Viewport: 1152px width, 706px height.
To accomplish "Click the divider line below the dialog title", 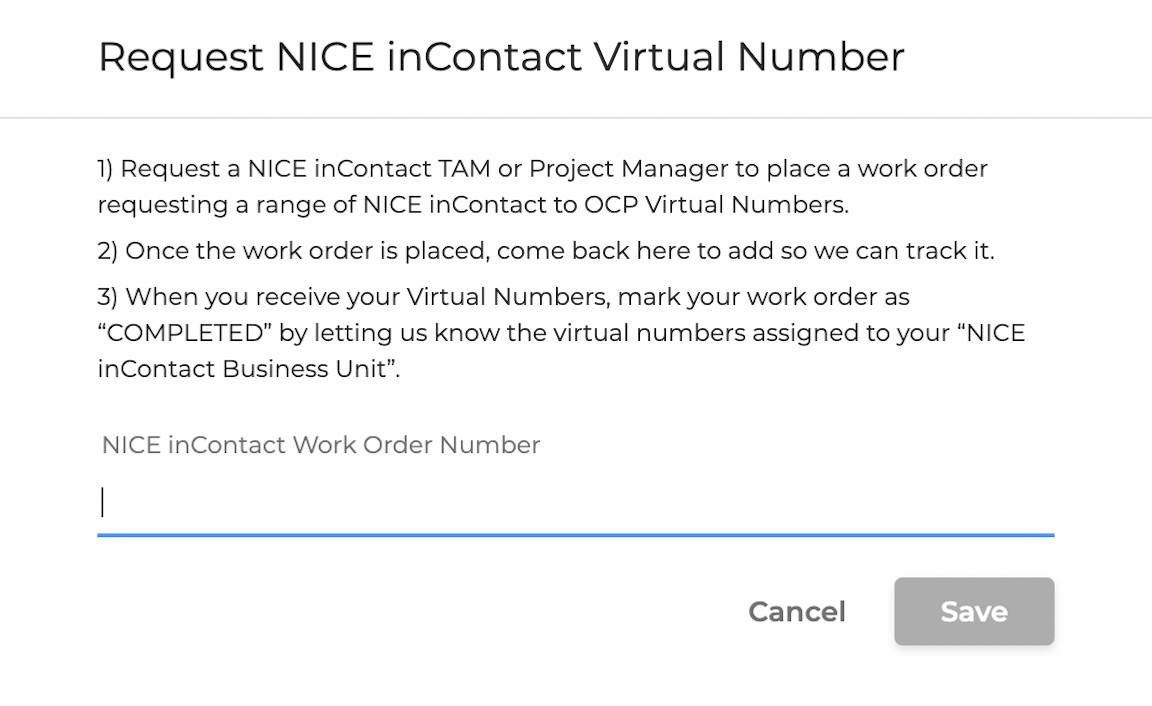I will (575, 118).
